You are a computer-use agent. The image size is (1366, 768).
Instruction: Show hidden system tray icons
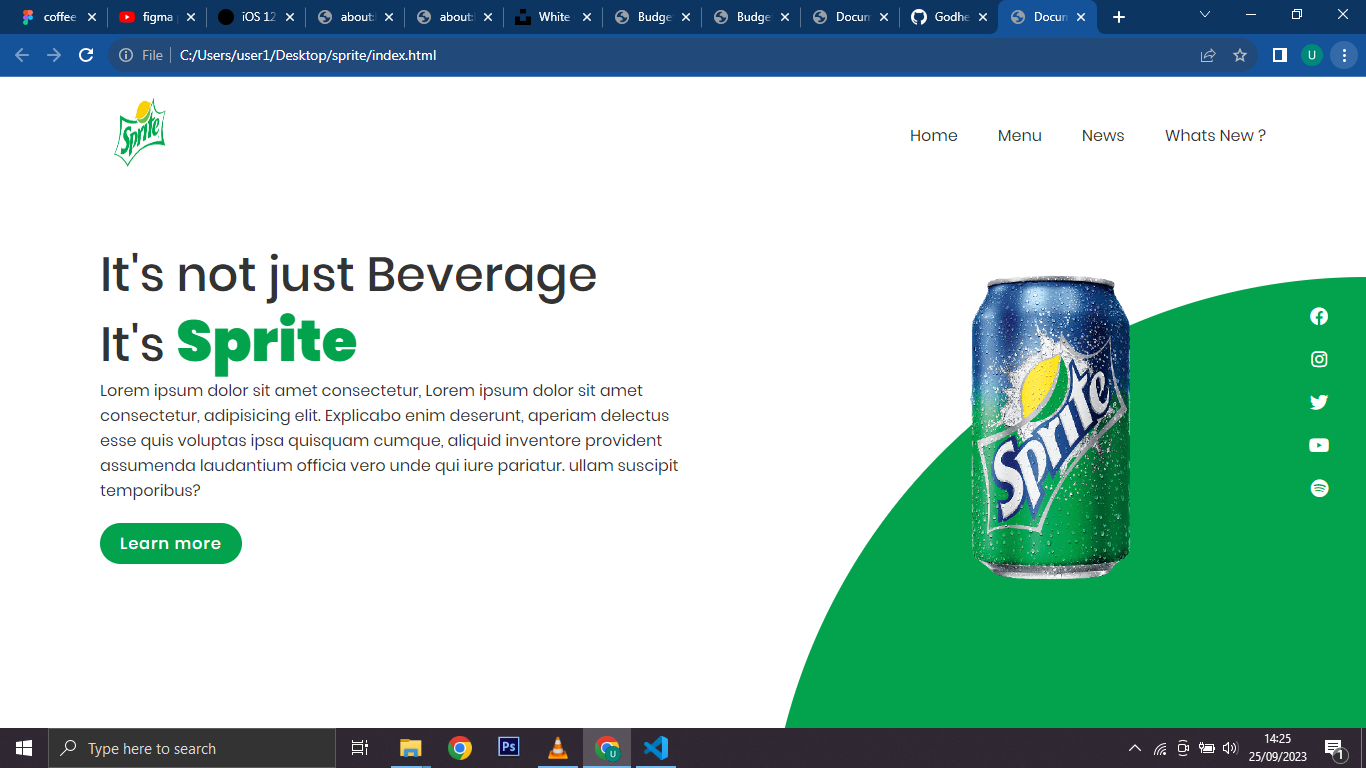[1134, 748]
